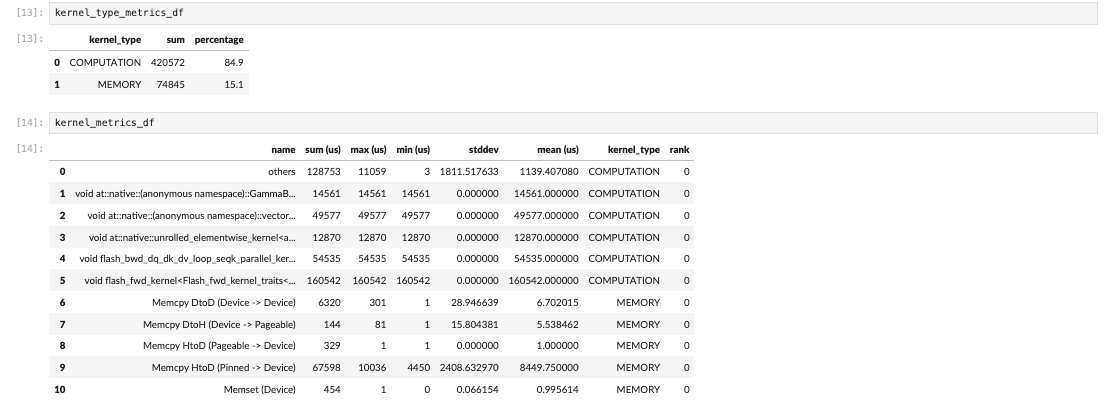Click the min (us) column header
Image resolution: width=1103 pixels, height=410 pixels.
coord(413,150)
